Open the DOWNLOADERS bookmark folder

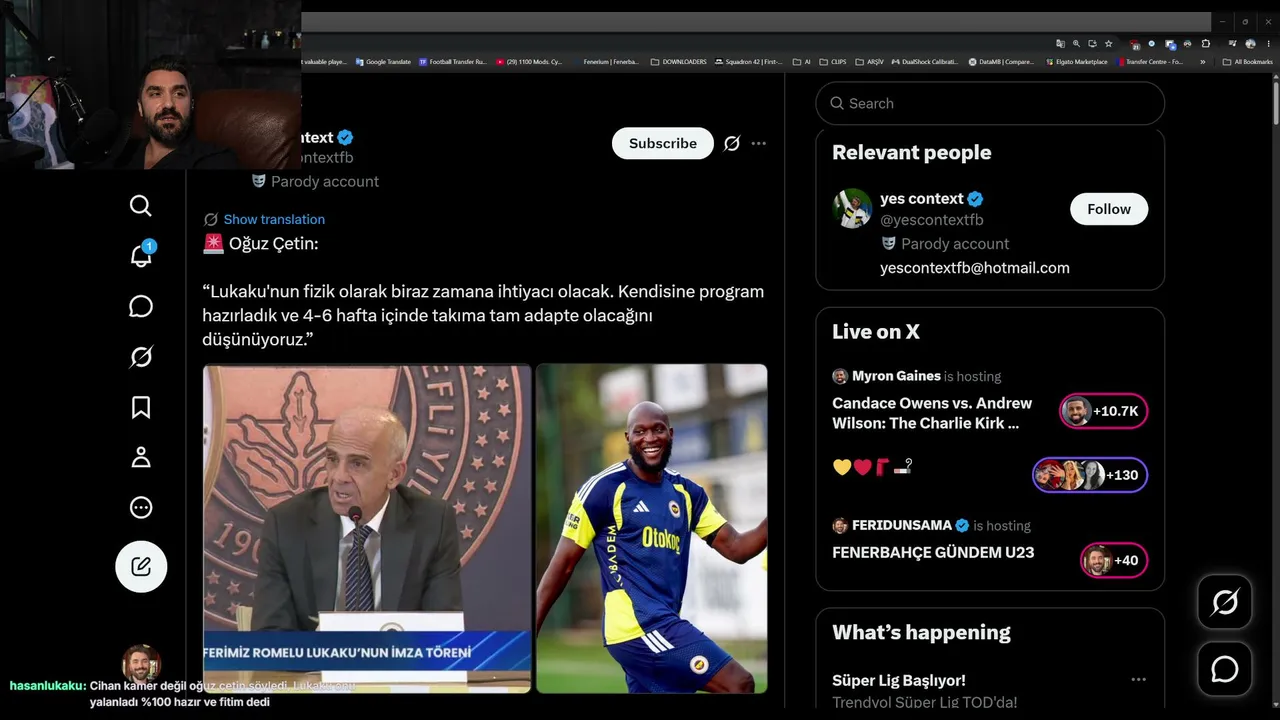(x=678, y=62)
